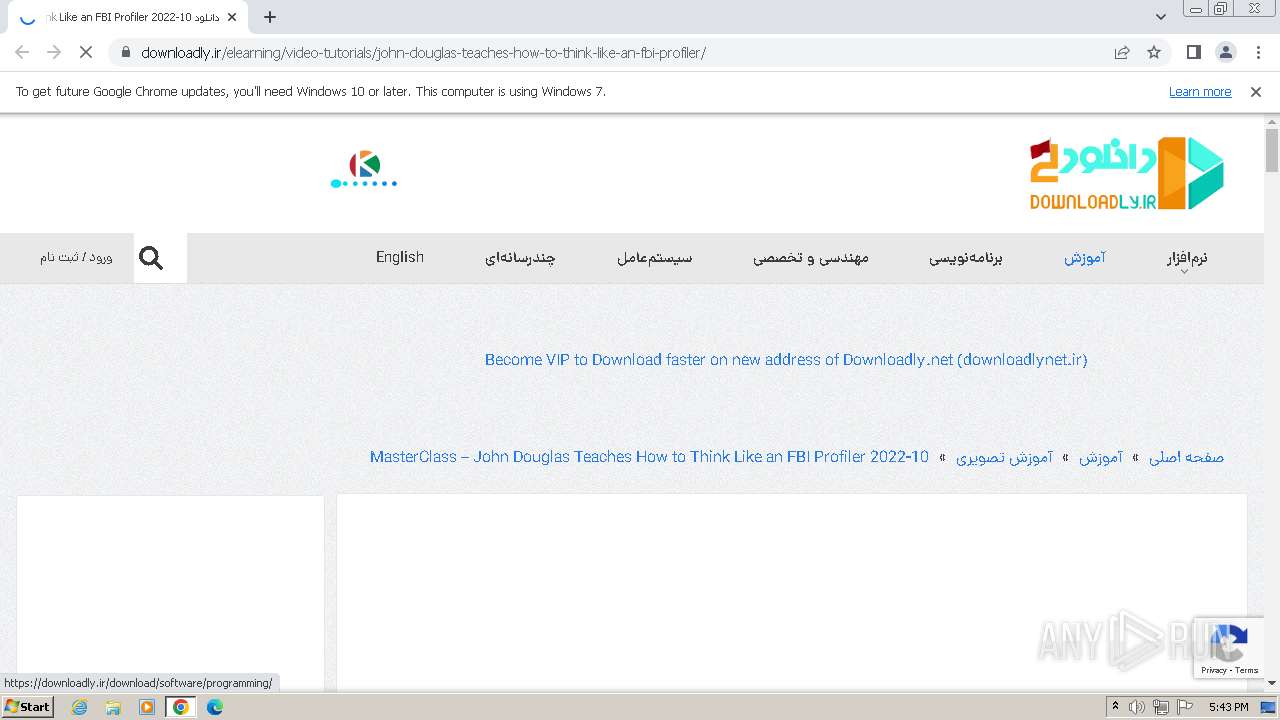The width and height of the screenshot is (1280, 720).
Task: Open the آموزش تصویری breadcrumb link
Action: pos(1004,457)
